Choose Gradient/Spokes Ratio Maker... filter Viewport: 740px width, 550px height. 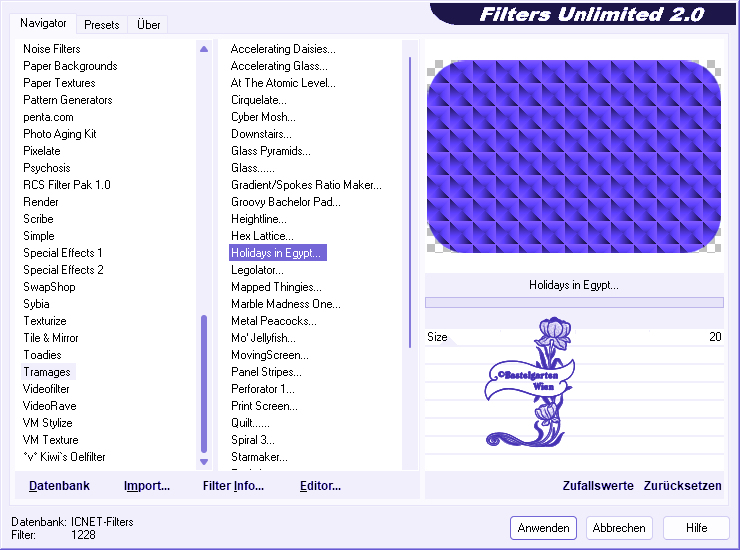[x=306, y=185]
